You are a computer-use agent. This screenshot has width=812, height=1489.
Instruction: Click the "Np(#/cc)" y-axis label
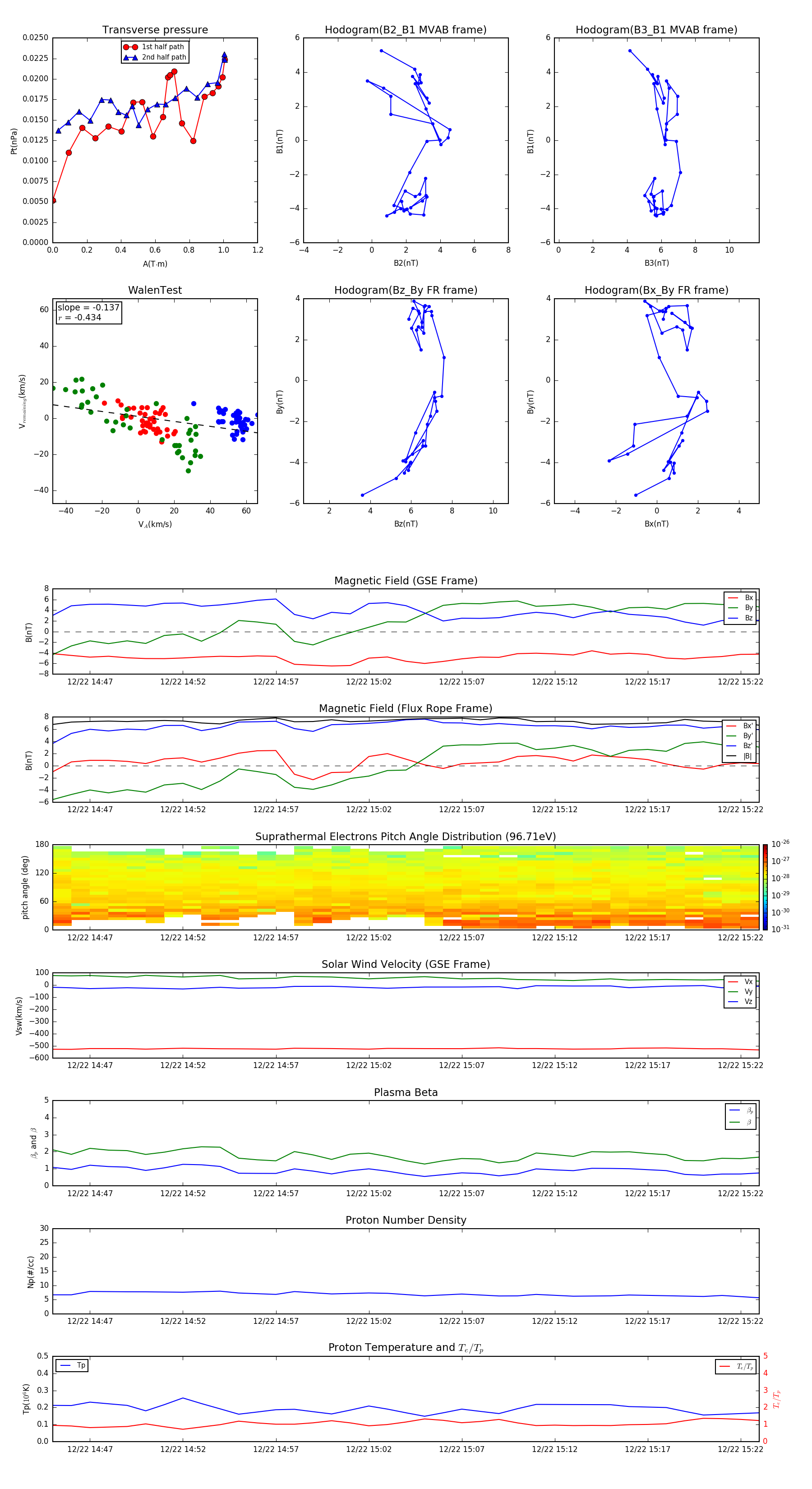coord(31,1272)
